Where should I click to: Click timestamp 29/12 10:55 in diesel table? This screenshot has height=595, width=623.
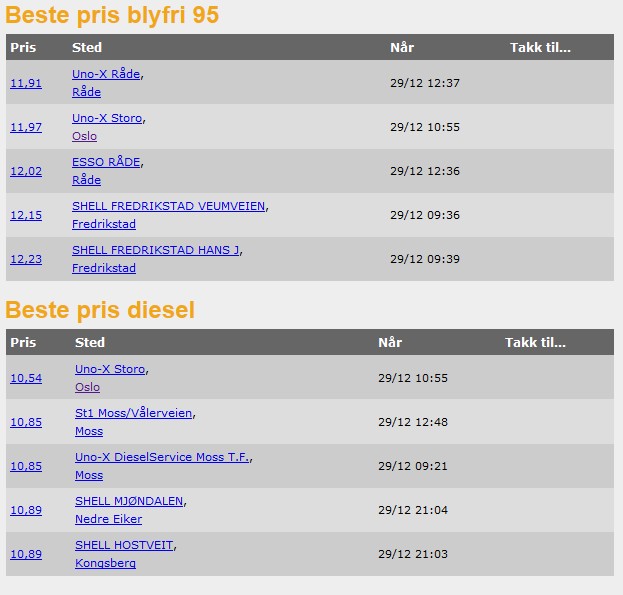click(x=413, y=378)
